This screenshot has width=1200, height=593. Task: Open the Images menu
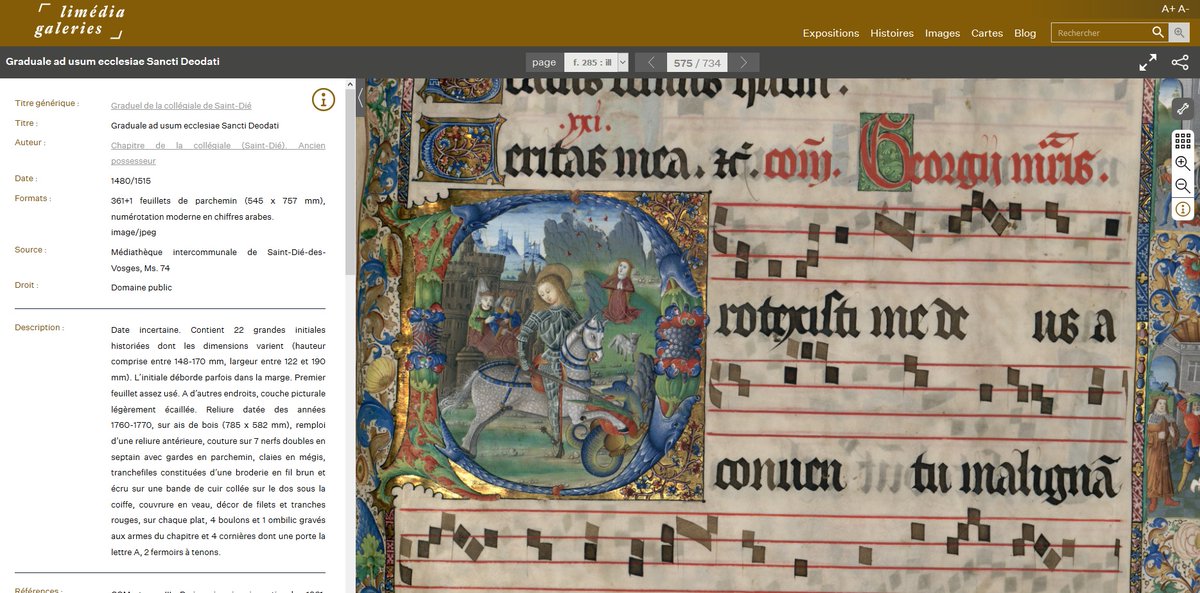[942, 33]
